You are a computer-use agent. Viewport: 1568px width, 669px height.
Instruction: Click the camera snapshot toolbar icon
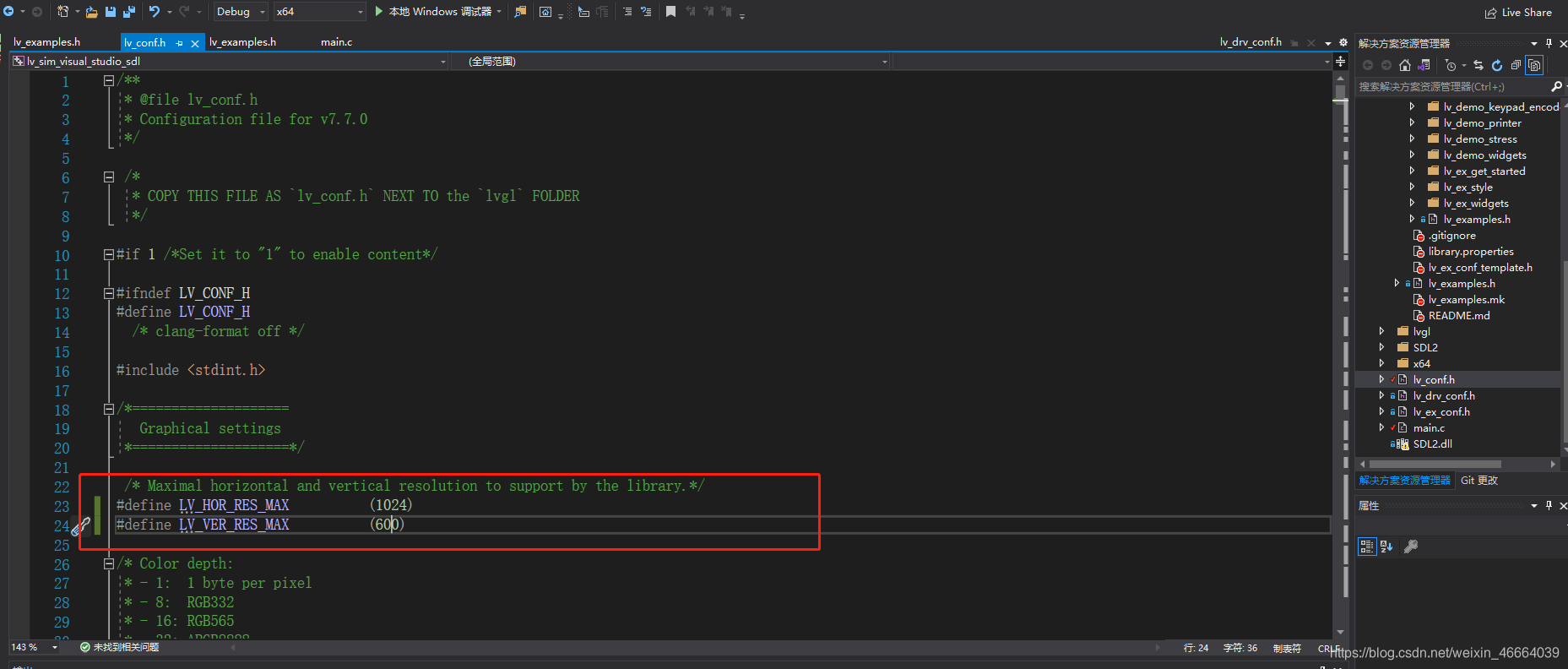[x=545, y=12]
